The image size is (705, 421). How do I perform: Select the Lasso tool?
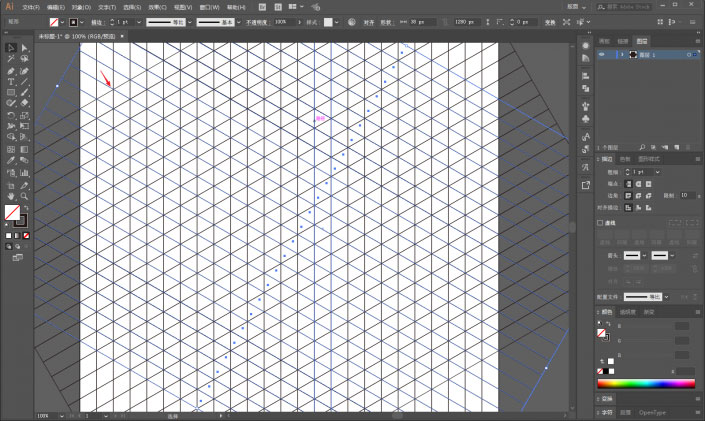pyautogui.click(x=24, y=59)
